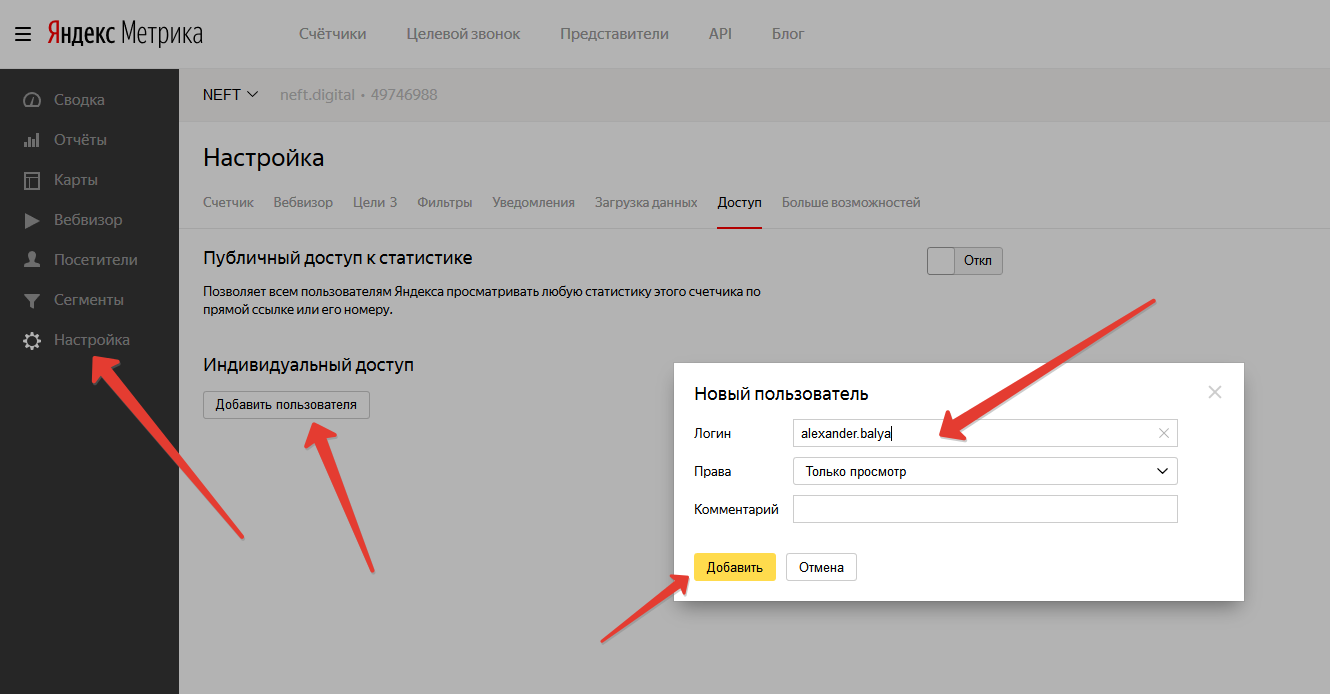
Task: Open Сегменты funnel icon
Action: pyautogui.click(x=32, y=300)
